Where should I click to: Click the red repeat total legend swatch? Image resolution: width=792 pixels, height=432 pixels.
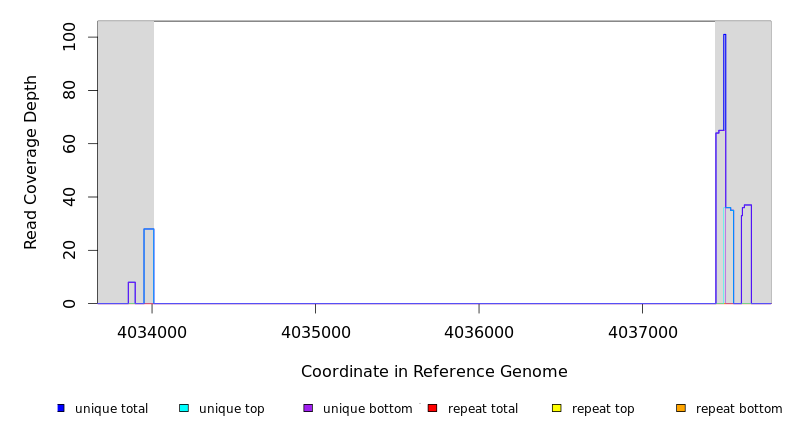click(432, 408)
